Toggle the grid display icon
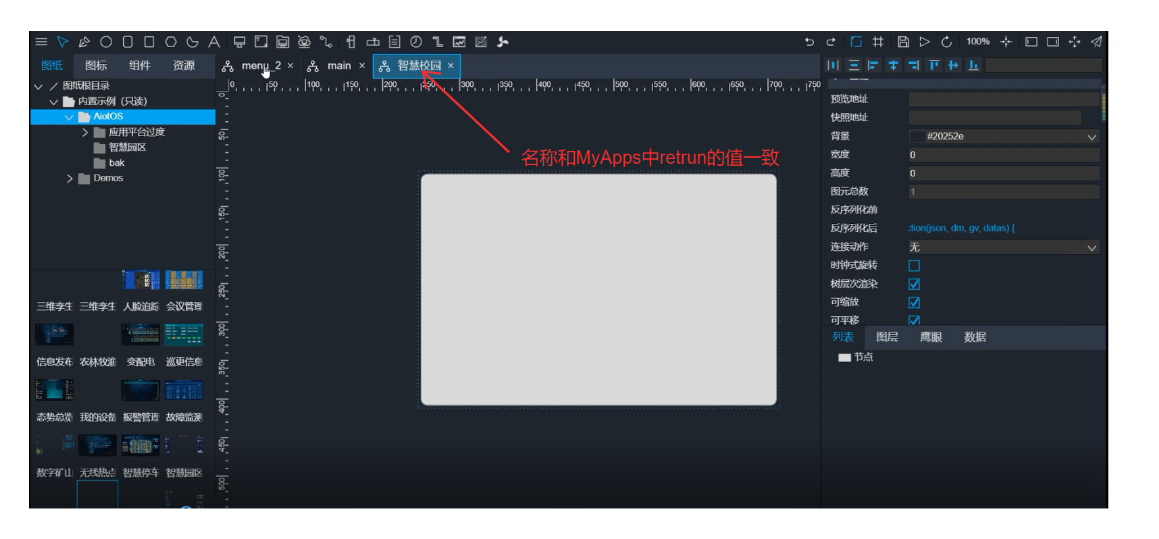This screenshot has height=539, width=1159. (x=878, y=42)
